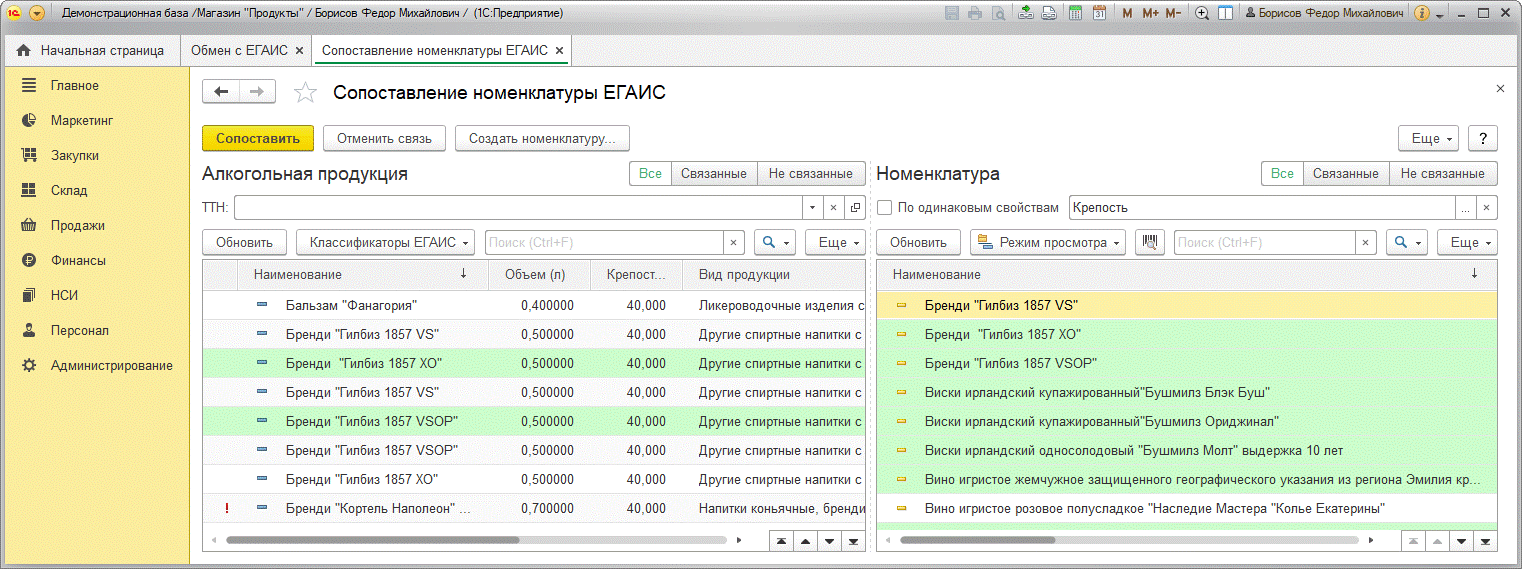The width and height of the screenshot is (1522, 569).
Task: Open the ТТН field dropdown arrow
Action: (811, 208)
